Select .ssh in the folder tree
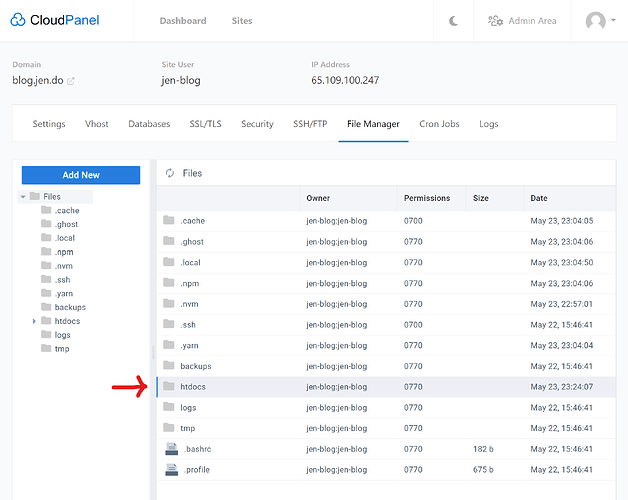This screenshot has width=628, height=500. click(62, 280)
